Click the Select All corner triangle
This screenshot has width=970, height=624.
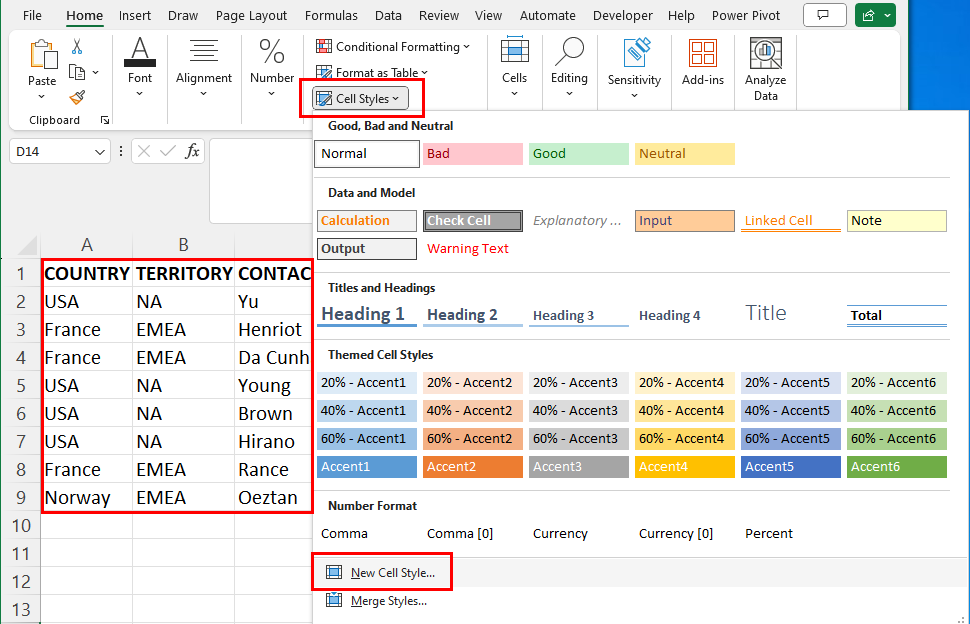click(x=27, y=246)
